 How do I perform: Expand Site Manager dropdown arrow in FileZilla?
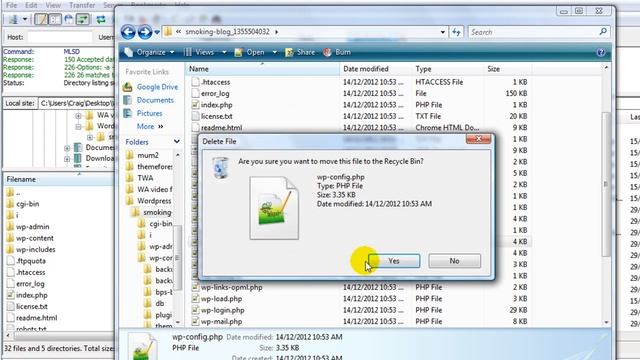click(24, 19)
